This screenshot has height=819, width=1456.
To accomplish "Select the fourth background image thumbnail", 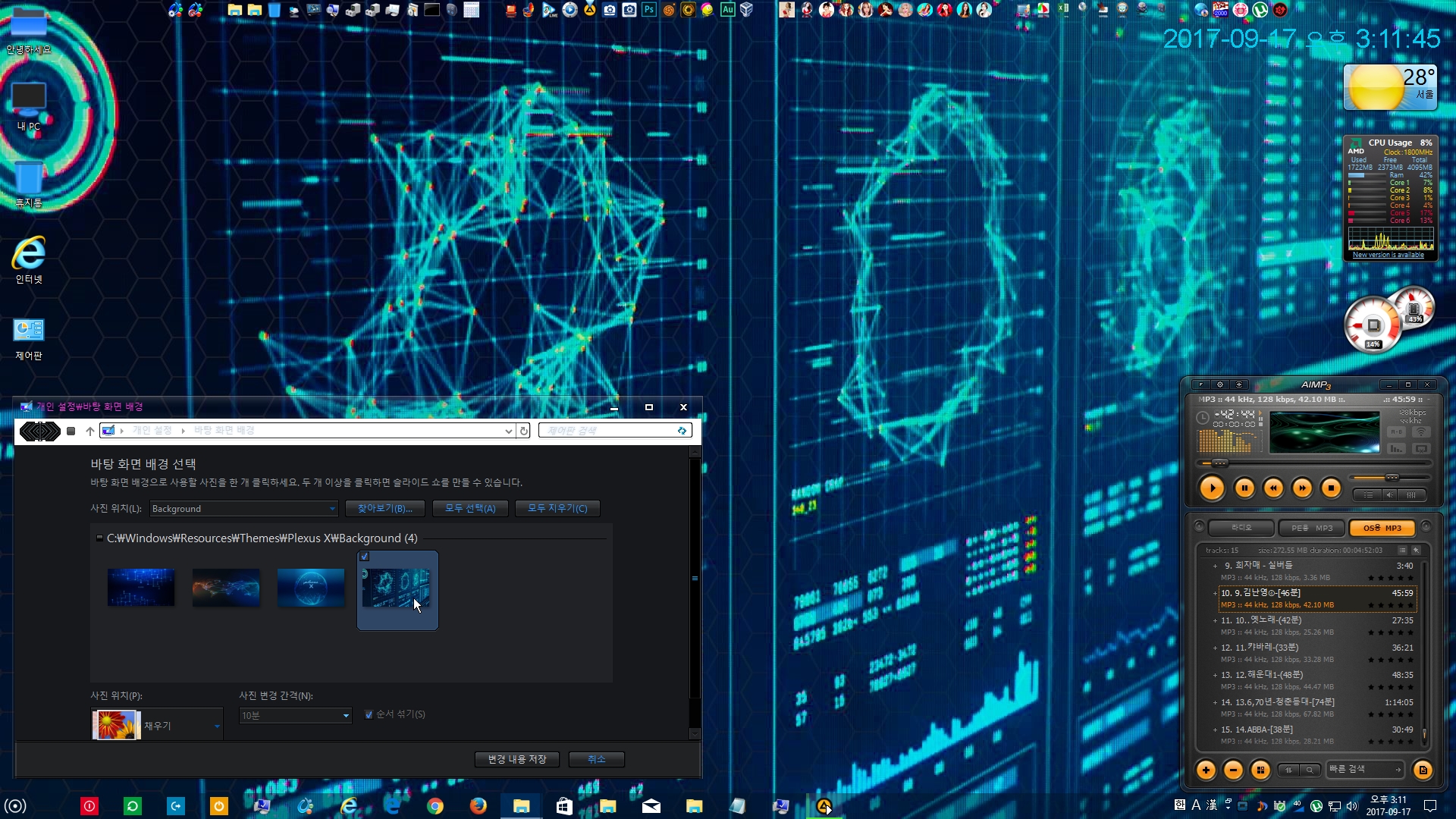I will tap(397, 588).
